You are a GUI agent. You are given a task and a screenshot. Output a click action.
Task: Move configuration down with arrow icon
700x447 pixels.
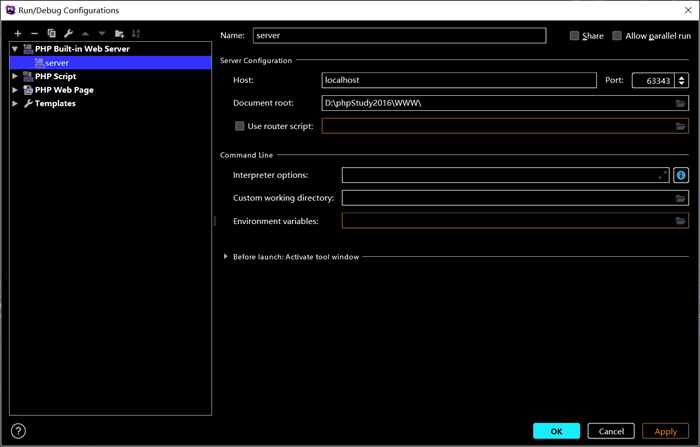pyautogui.click(x=102, y=33)
